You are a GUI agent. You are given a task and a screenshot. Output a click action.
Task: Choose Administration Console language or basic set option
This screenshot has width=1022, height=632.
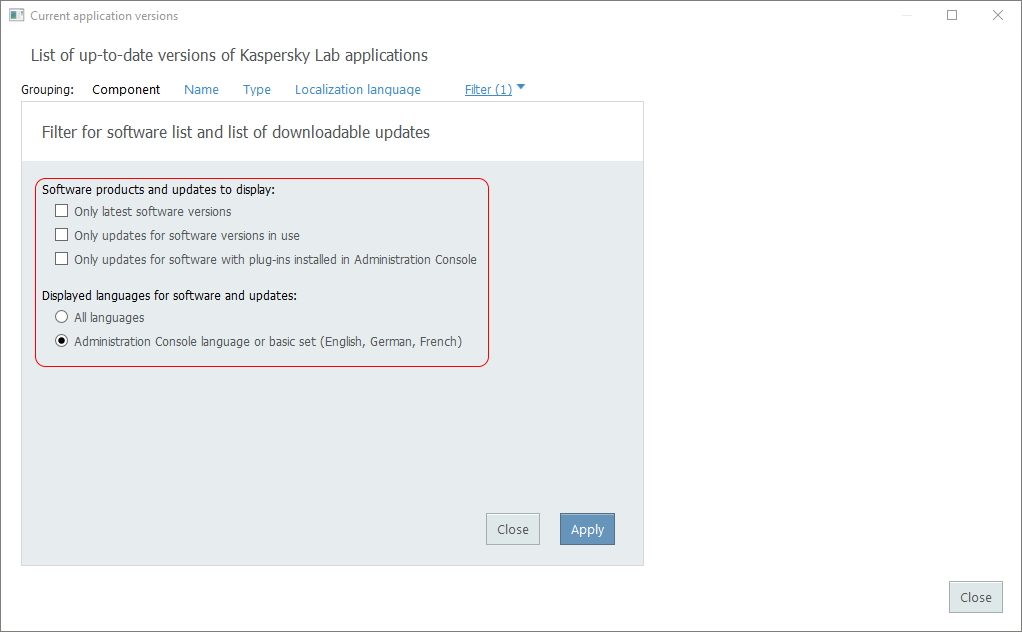coord(62,341)
